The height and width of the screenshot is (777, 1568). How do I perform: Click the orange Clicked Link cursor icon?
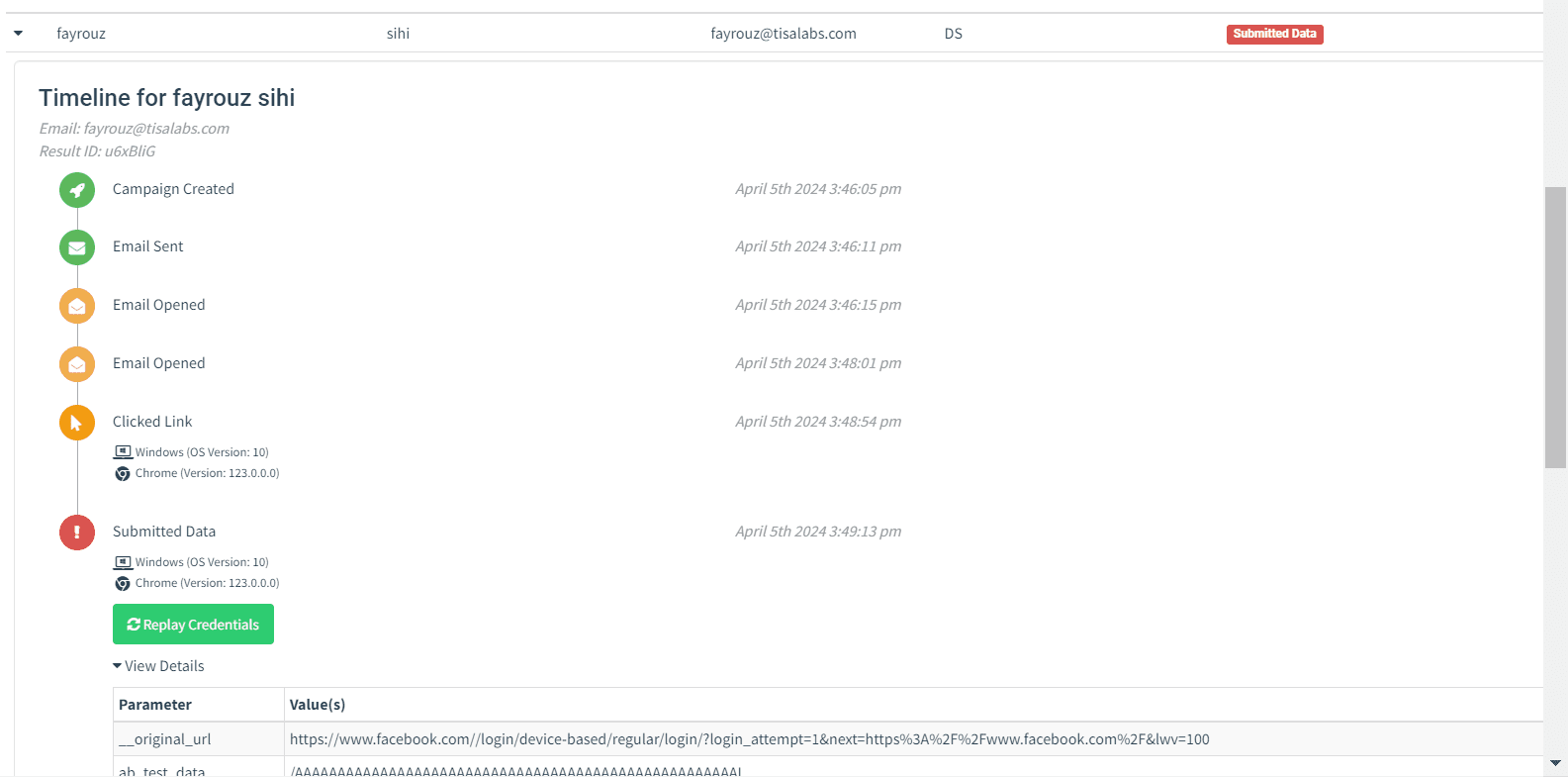point(77,423)
